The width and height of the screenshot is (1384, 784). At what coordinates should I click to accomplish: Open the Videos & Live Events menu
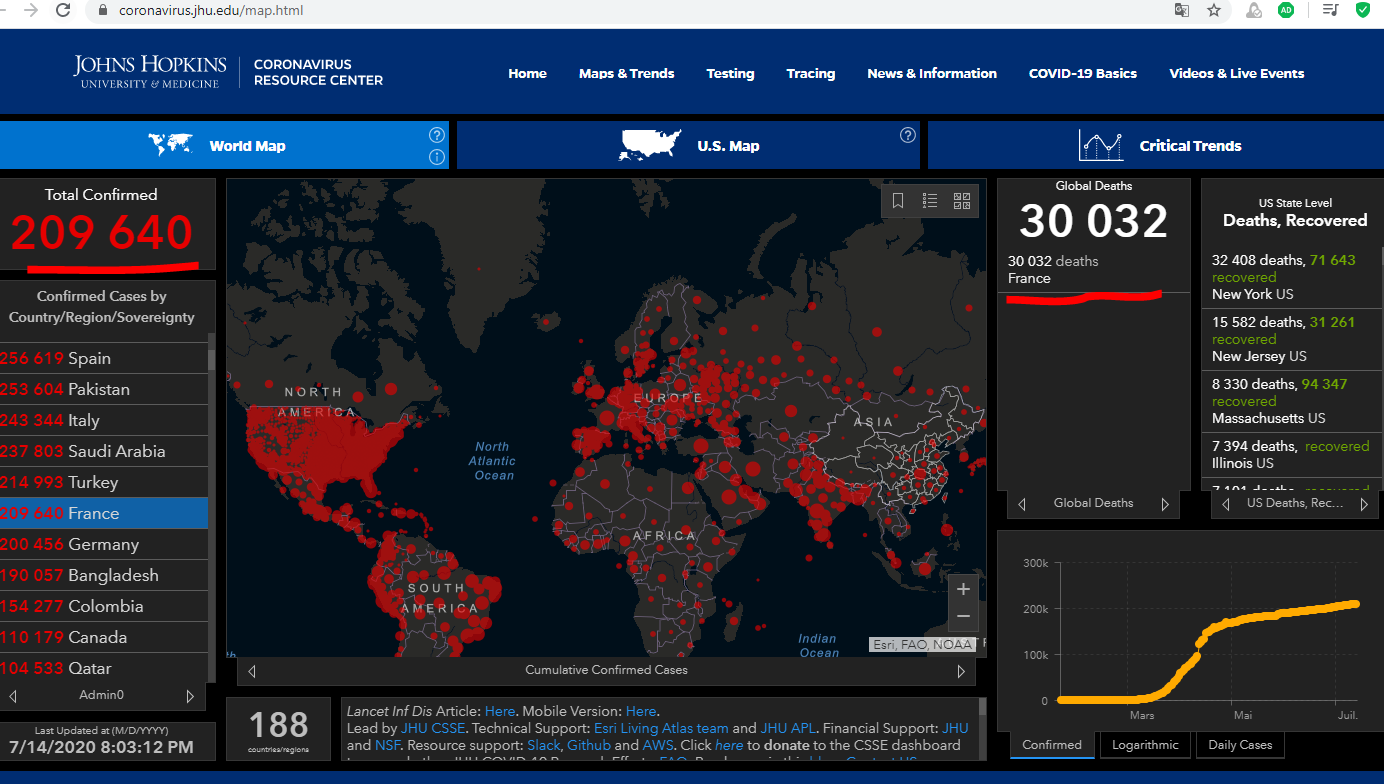[1237, 73]
